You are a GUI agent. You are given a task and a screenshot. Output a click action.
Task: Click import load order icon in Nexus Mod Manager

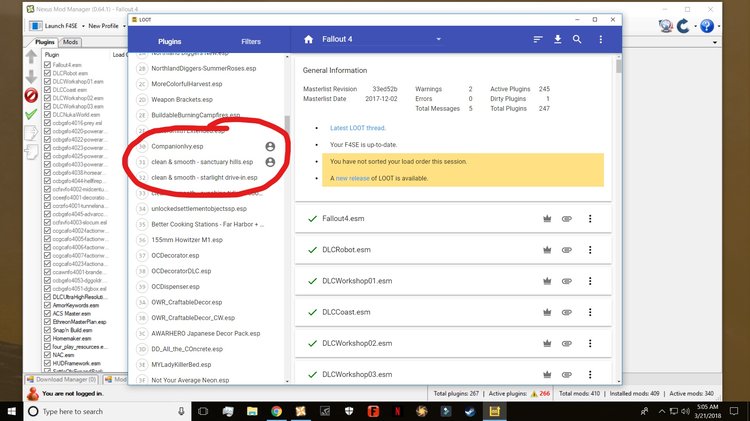coord(31,152)
